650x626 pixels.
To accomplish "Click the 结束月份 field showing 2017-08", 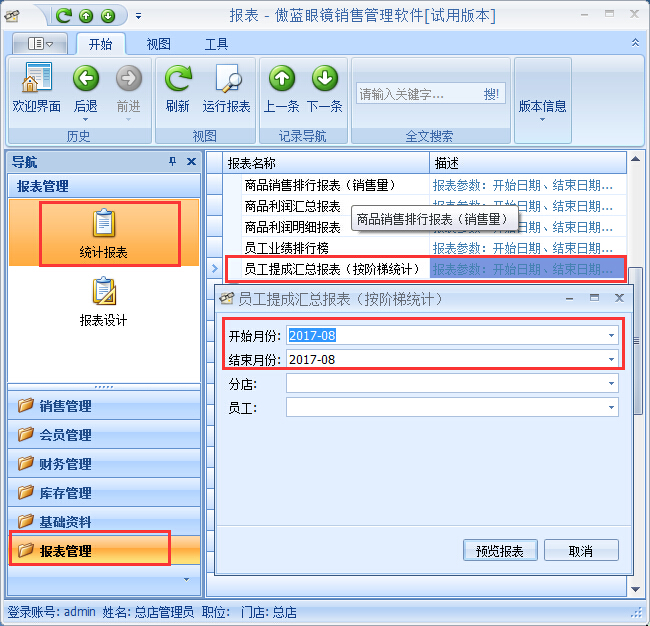I will 446,359.
